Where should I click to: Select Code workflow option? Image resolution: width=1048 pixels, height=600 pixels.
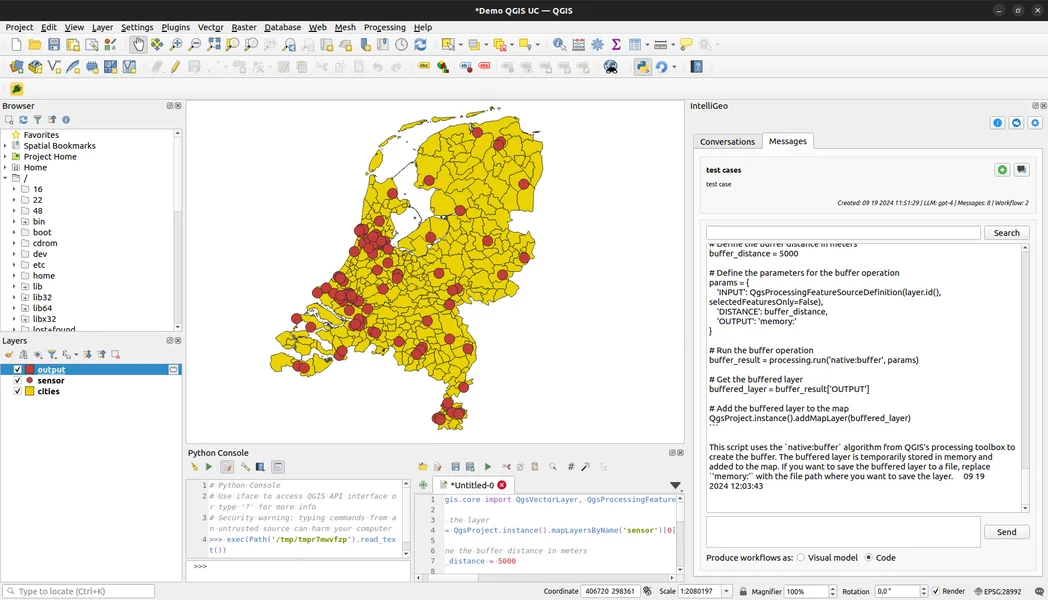point(869,557)
